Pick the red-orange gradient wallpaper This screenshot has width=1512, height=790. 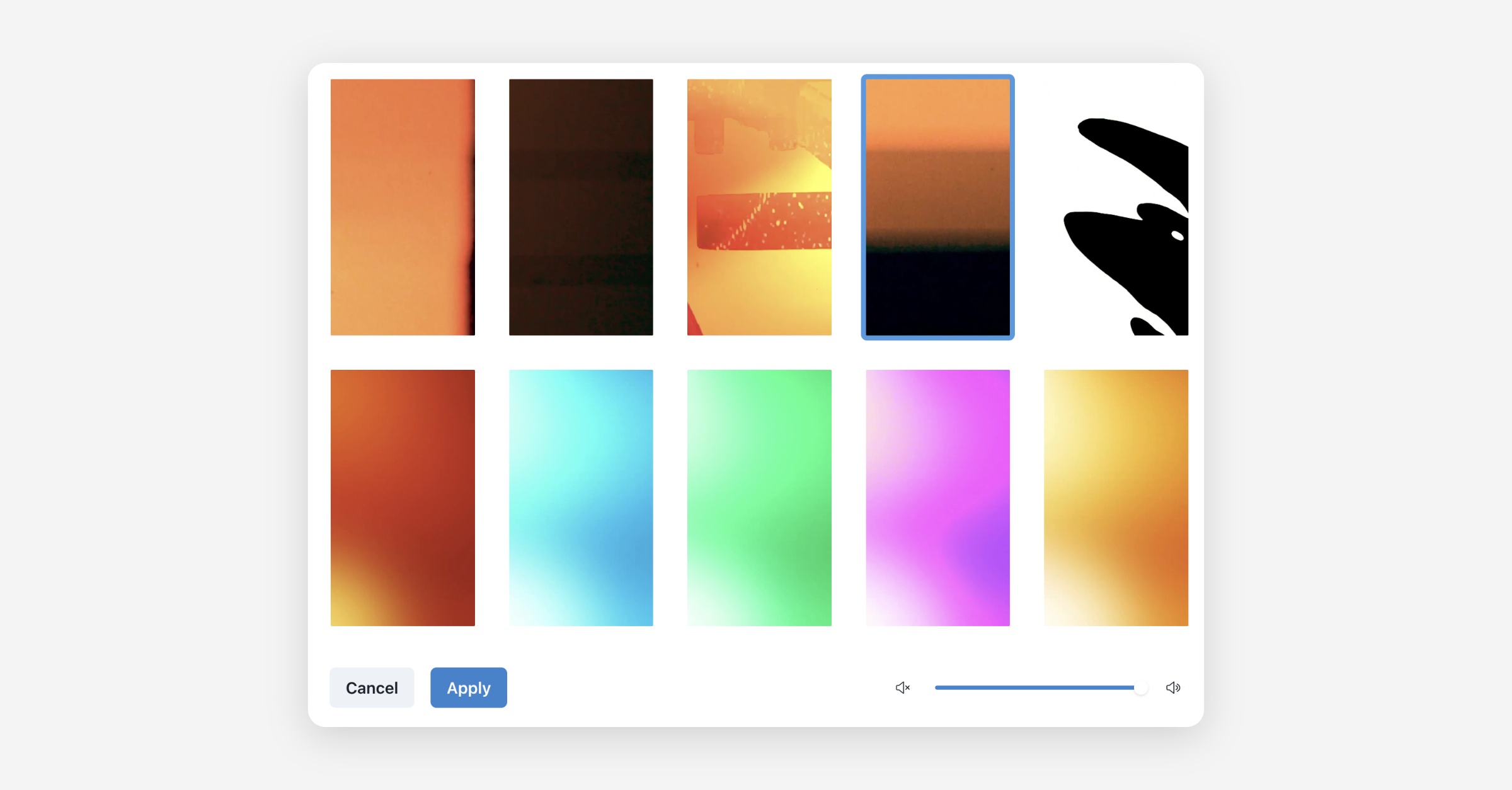[403, 498]
